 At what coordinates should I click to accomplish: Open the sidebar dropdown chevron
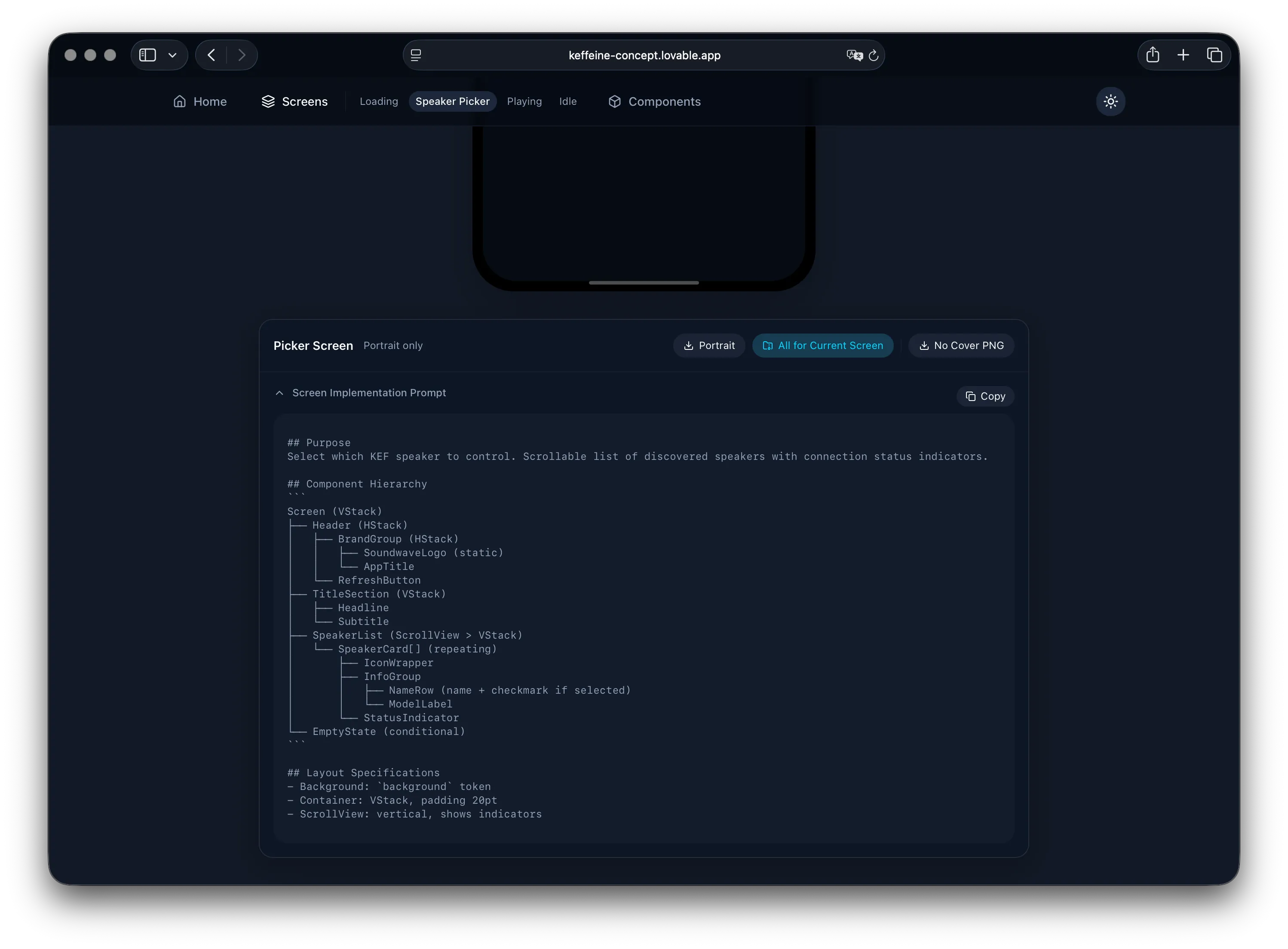(x=173, y=55)
